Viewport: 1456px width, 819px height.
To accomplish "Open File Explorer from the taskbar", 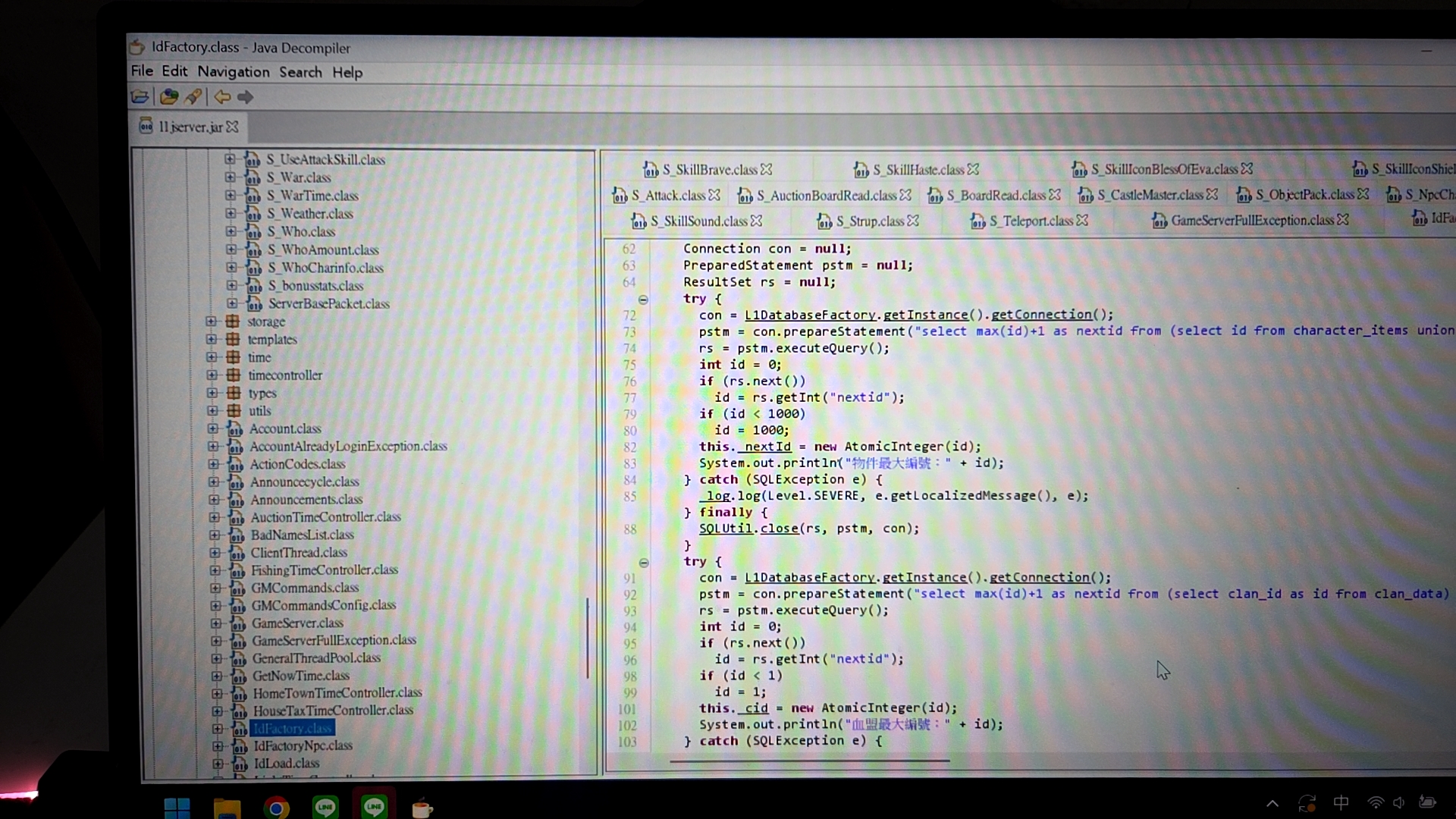I will point(227,808).
